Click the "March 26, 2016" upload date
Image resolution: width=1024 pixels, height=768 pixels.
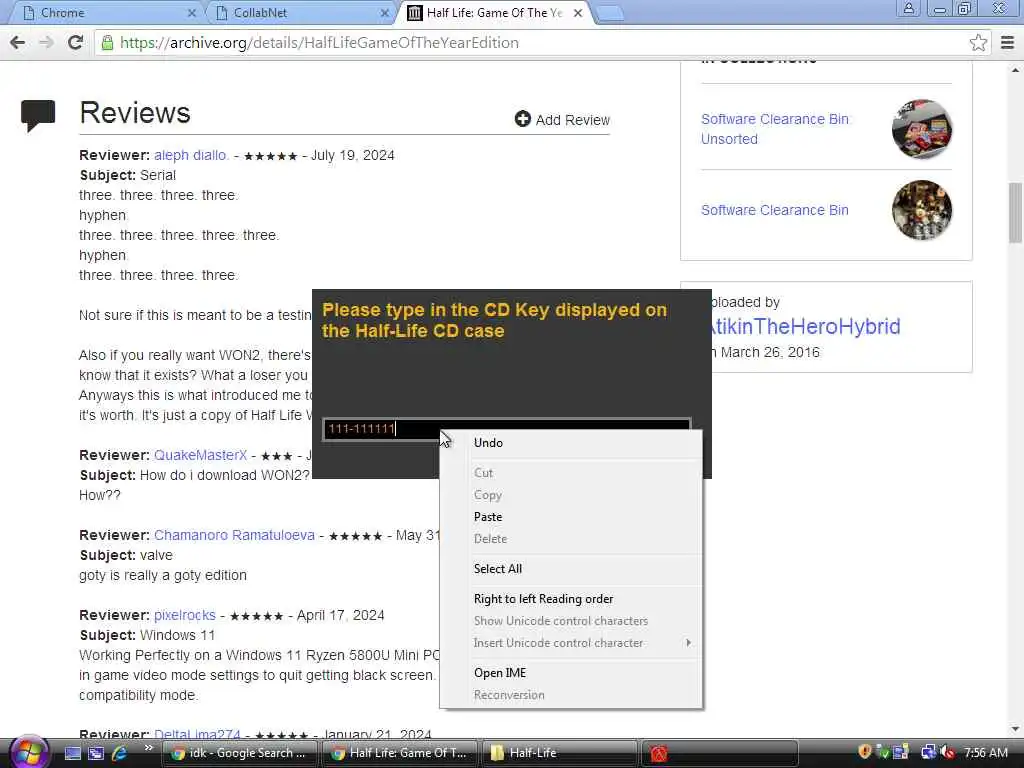(770, 353)
